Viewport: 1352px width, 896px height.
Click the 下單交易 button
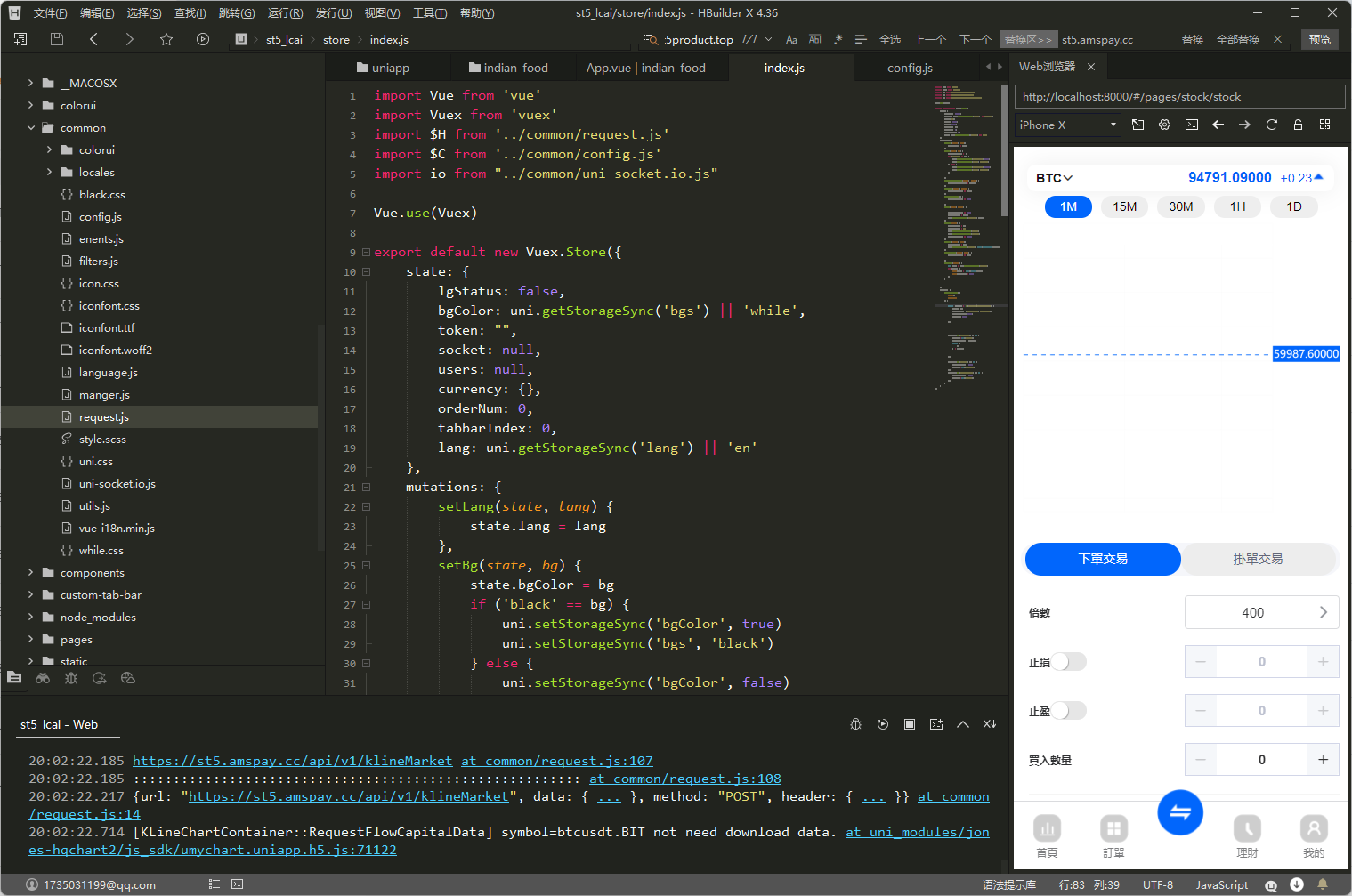click(x=1103, y=559)
